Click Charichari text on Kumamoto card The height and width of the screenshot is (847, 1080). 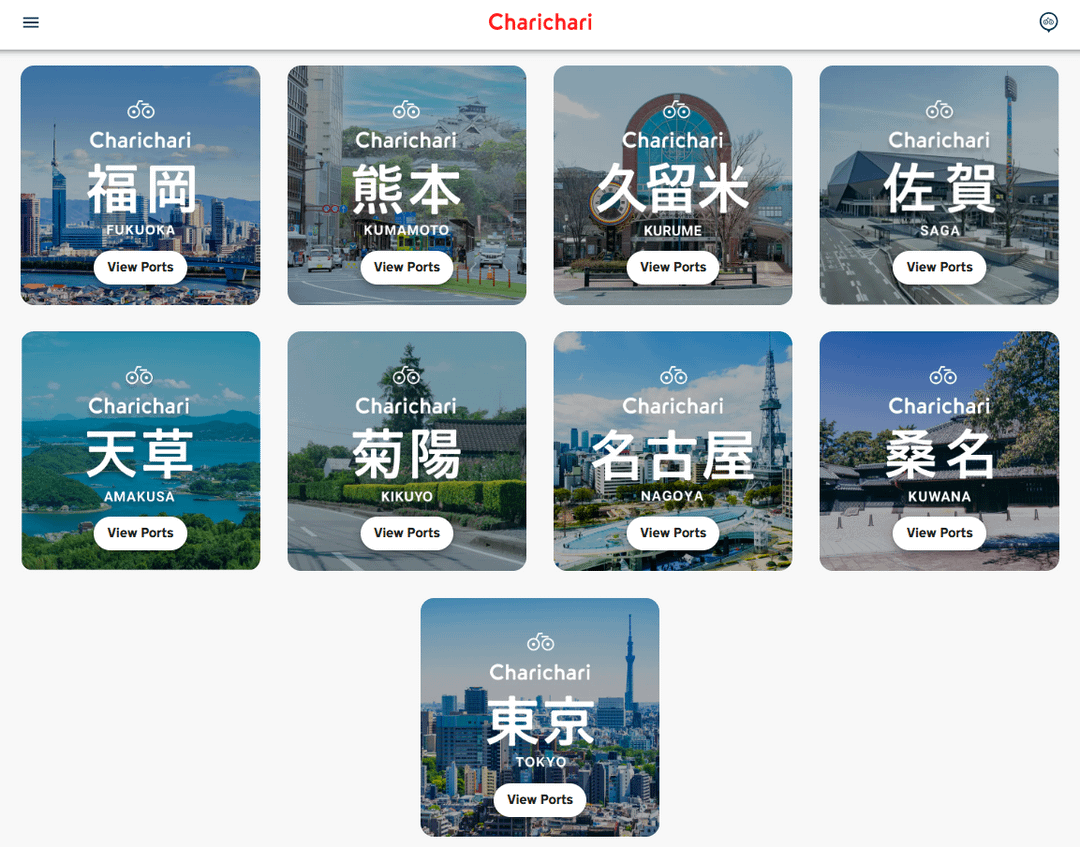pyautogui.click(x=406, y=140)
